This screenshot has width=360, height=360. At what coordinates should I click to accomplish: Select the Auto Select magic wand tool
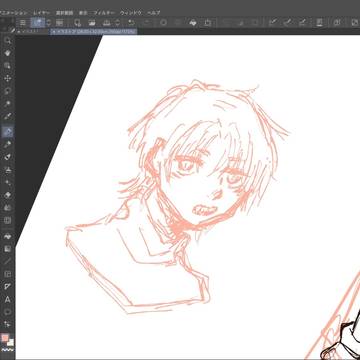point(8,104)
